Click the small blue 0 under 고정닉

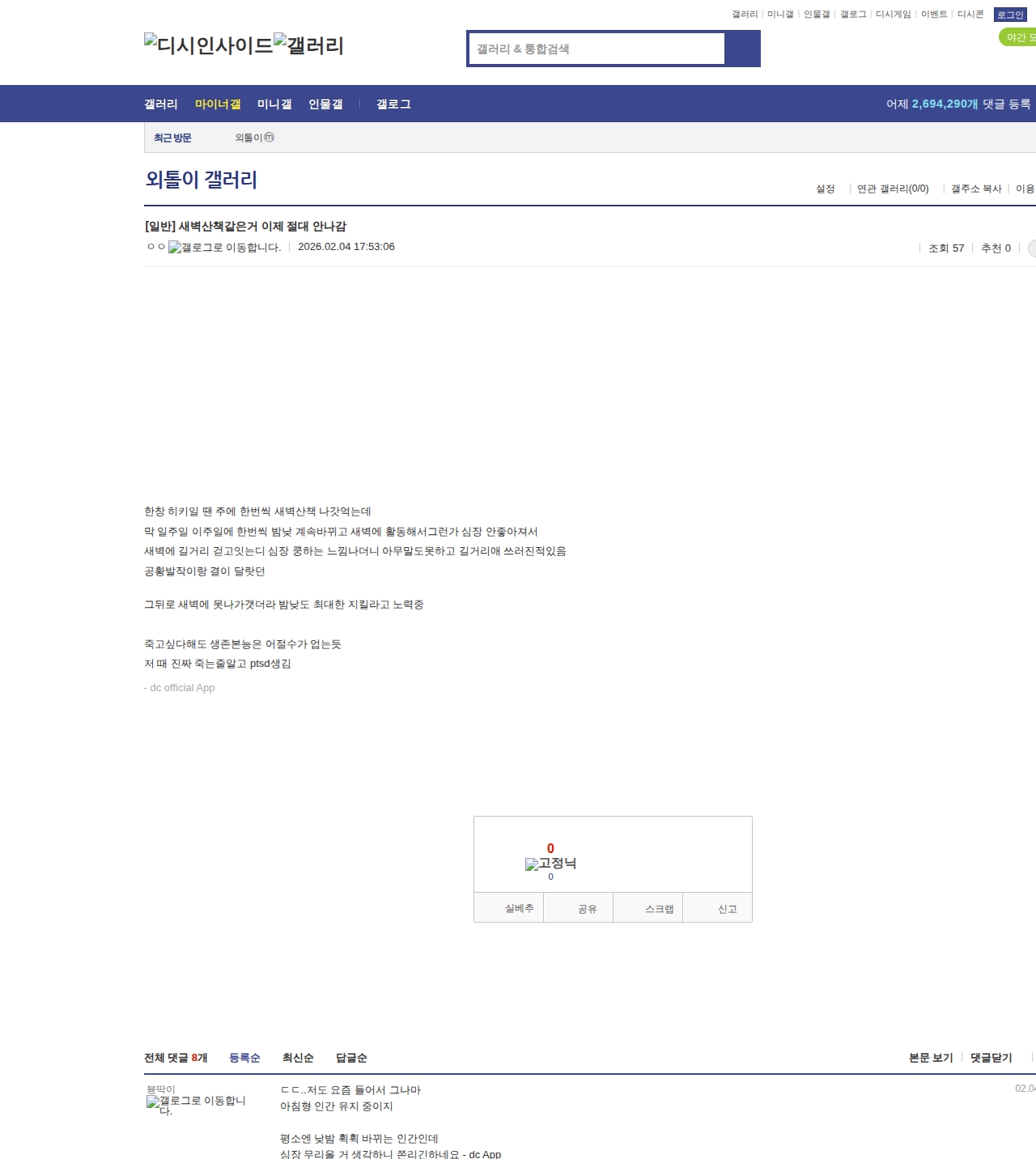tap(551, 877)
